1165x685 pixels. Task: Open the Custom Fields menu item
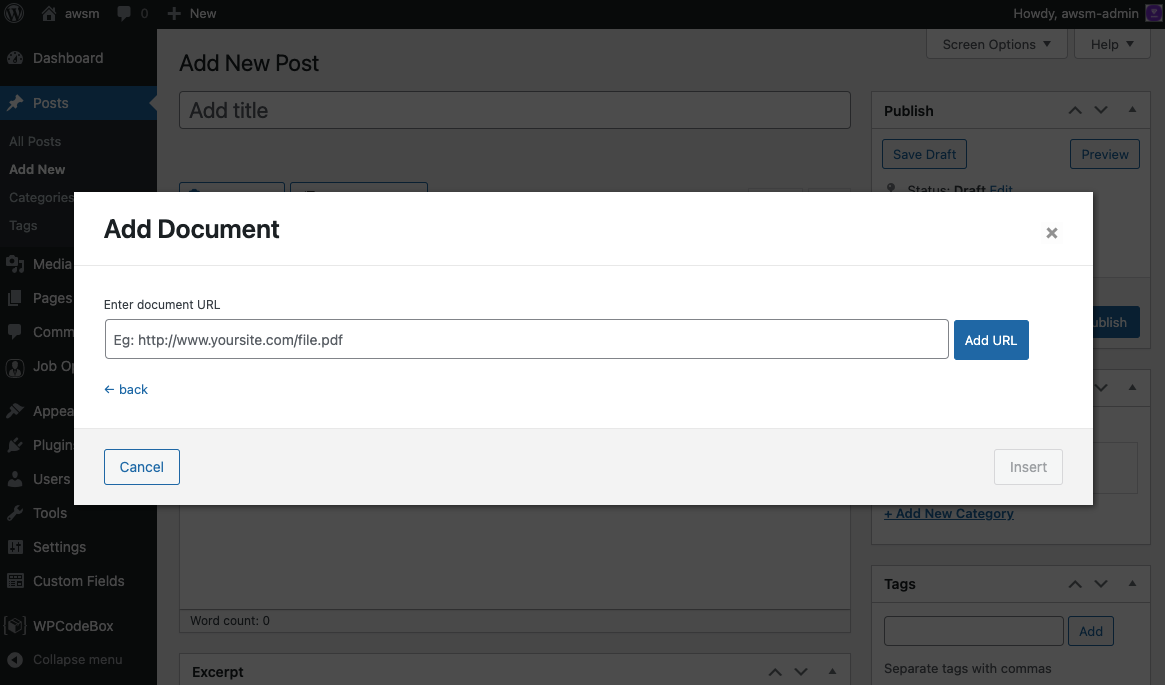[78, 581]
